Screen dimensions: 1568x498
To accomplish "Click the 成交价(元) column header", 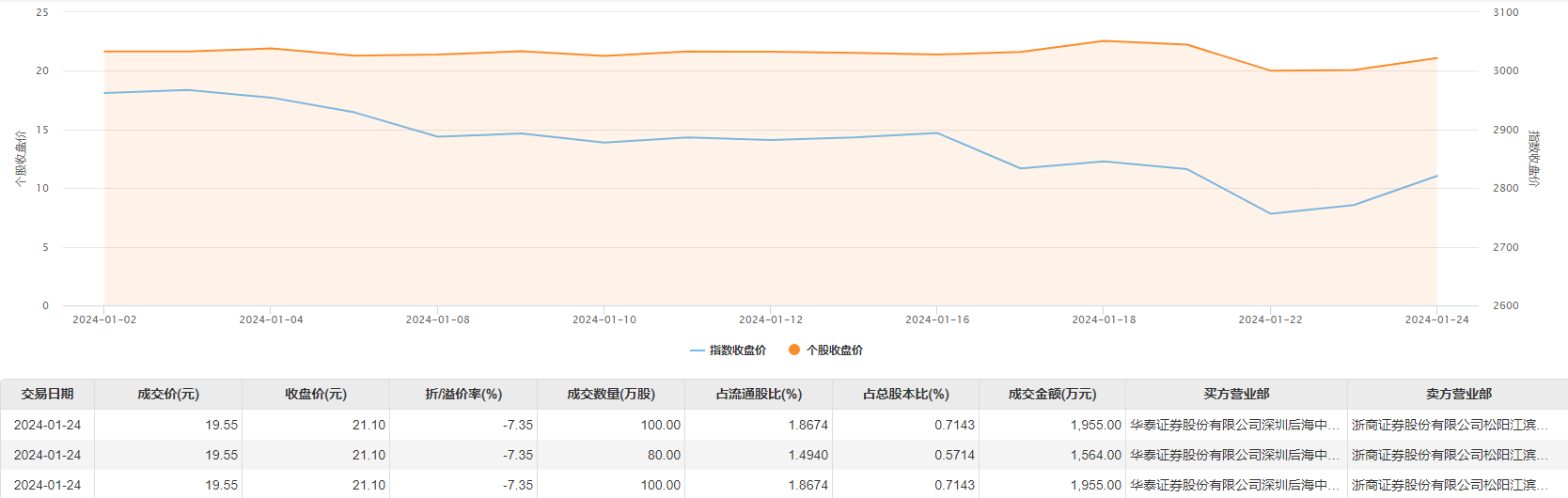I will pos(168,395).
